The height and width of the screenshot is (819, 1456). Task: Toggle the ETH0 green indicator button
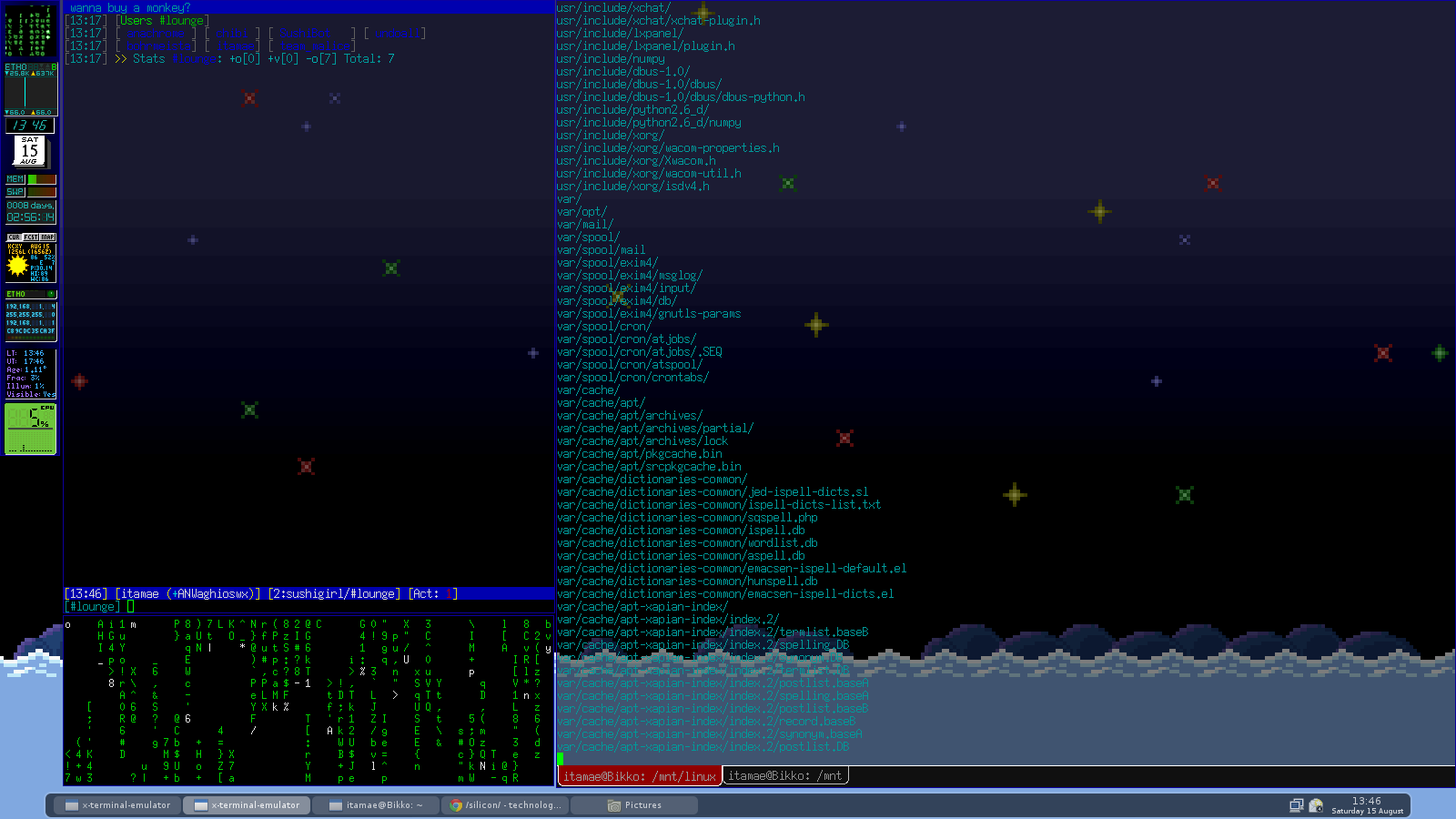[51, 295]
